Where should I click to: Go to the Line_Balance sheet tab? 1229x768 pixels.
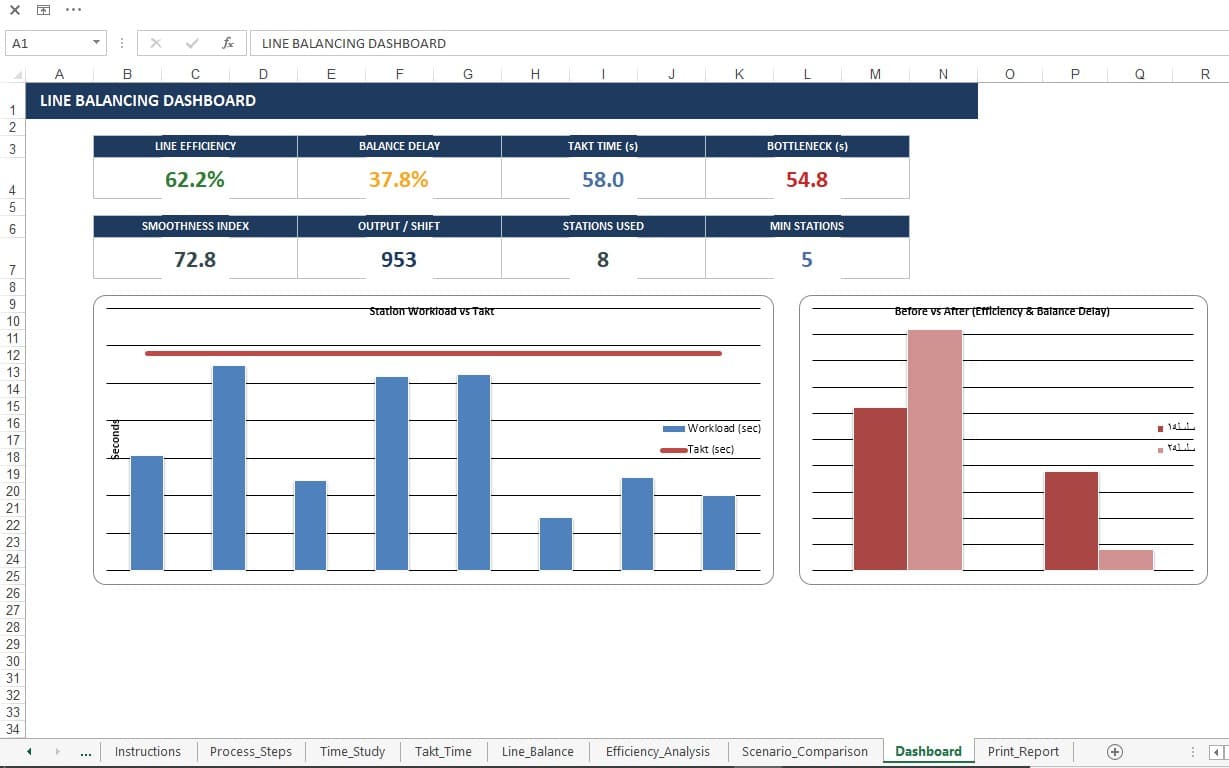pos(538,751)
